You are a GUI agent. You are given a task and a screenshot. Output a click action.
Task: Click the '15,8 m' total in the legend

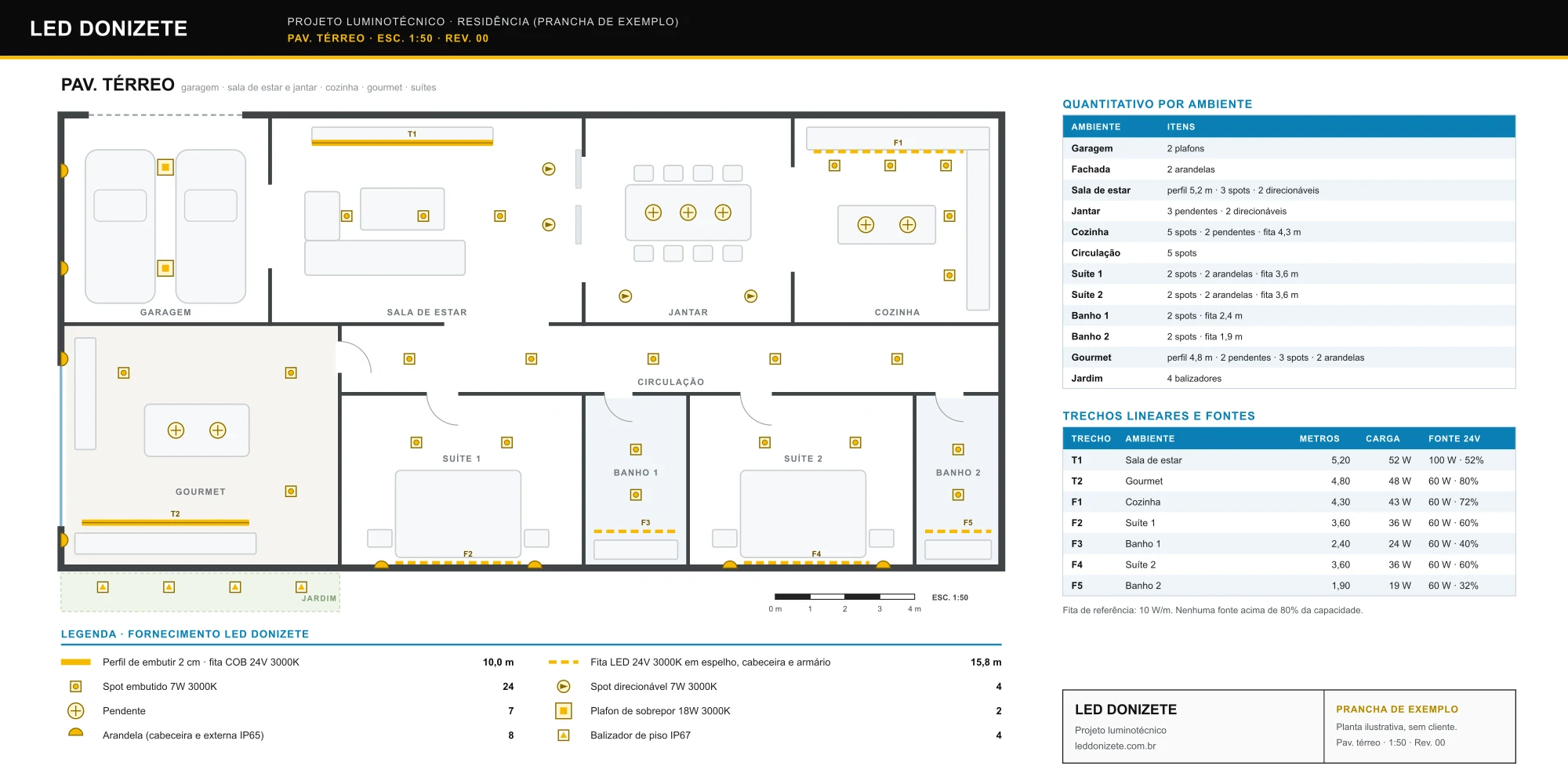tap(986, 662)
